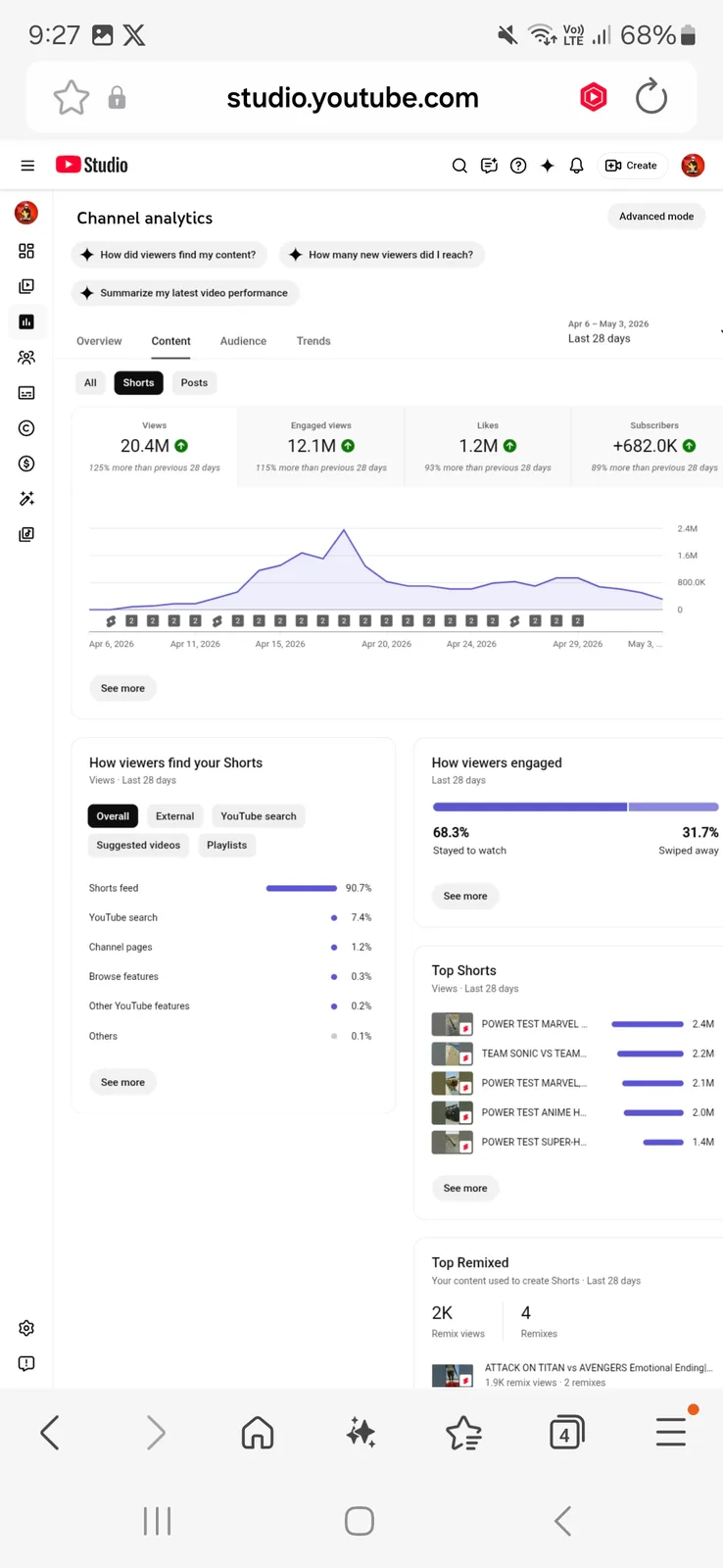Switch to the Audience tab
This screenshot has height=1568, width=723.
tap(243, 341)
